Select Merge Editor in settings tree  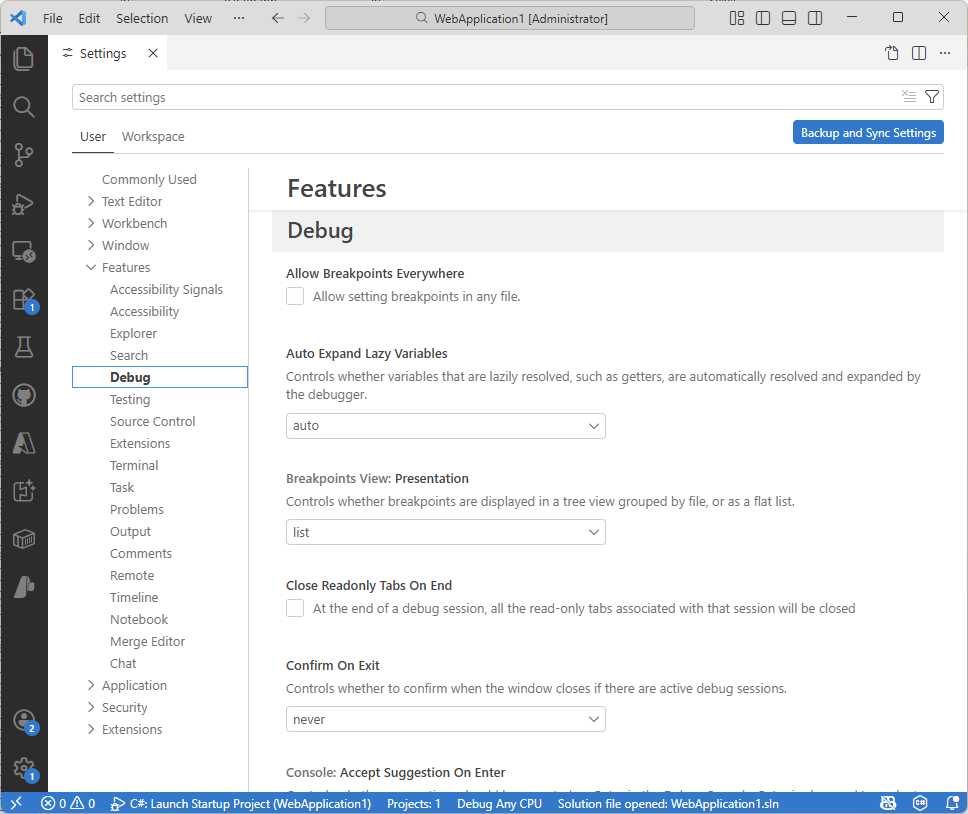[x=148, y=642]
